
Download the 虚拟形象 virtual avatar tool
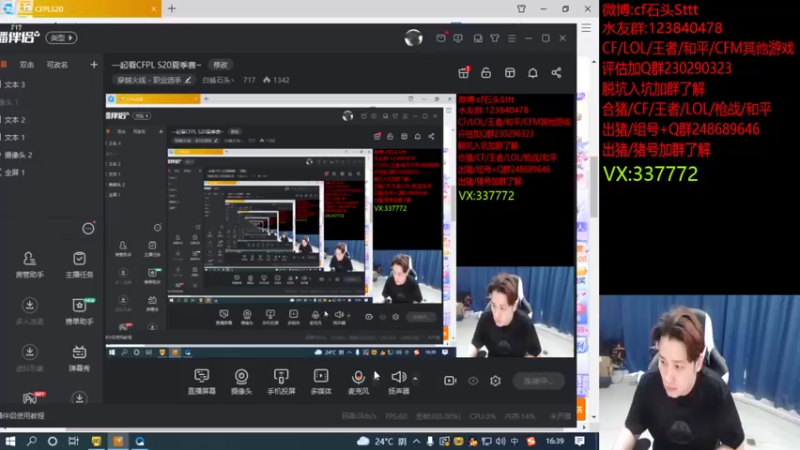click(30, 358)
